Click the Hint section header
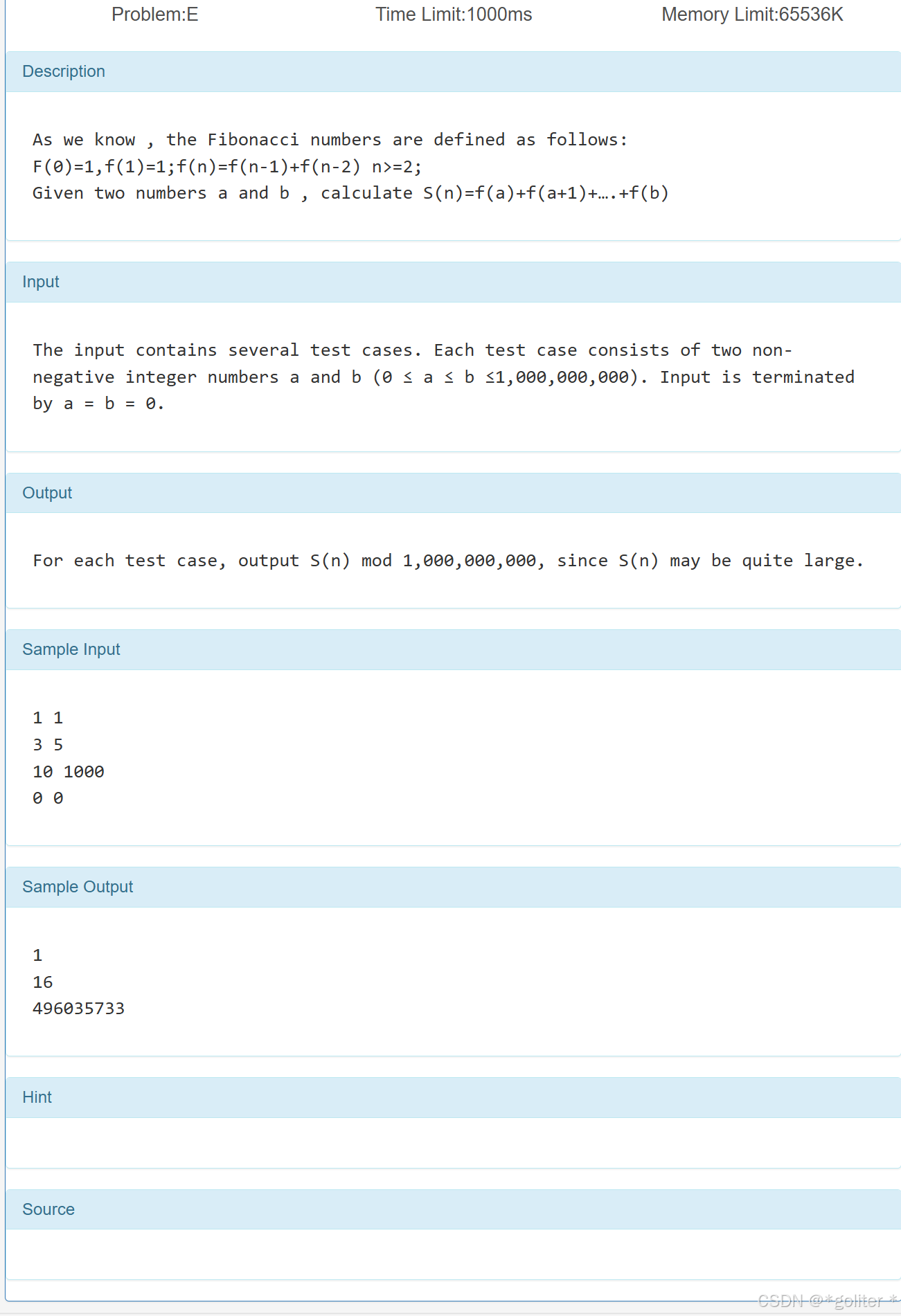The height and width of the screenshot is (1316, 901). [453, 1097]
